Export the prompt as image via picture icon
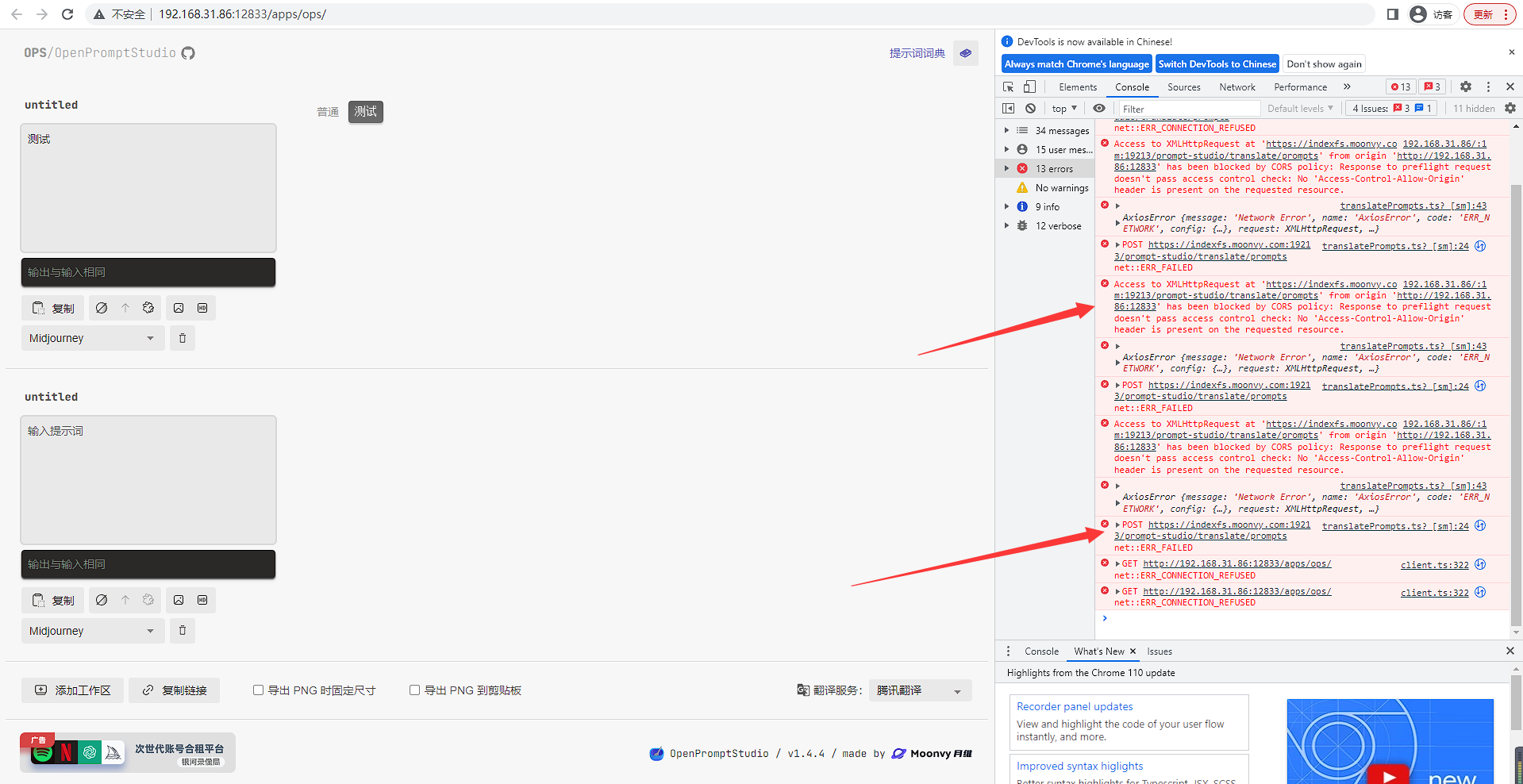 click(x=178, y=308)
